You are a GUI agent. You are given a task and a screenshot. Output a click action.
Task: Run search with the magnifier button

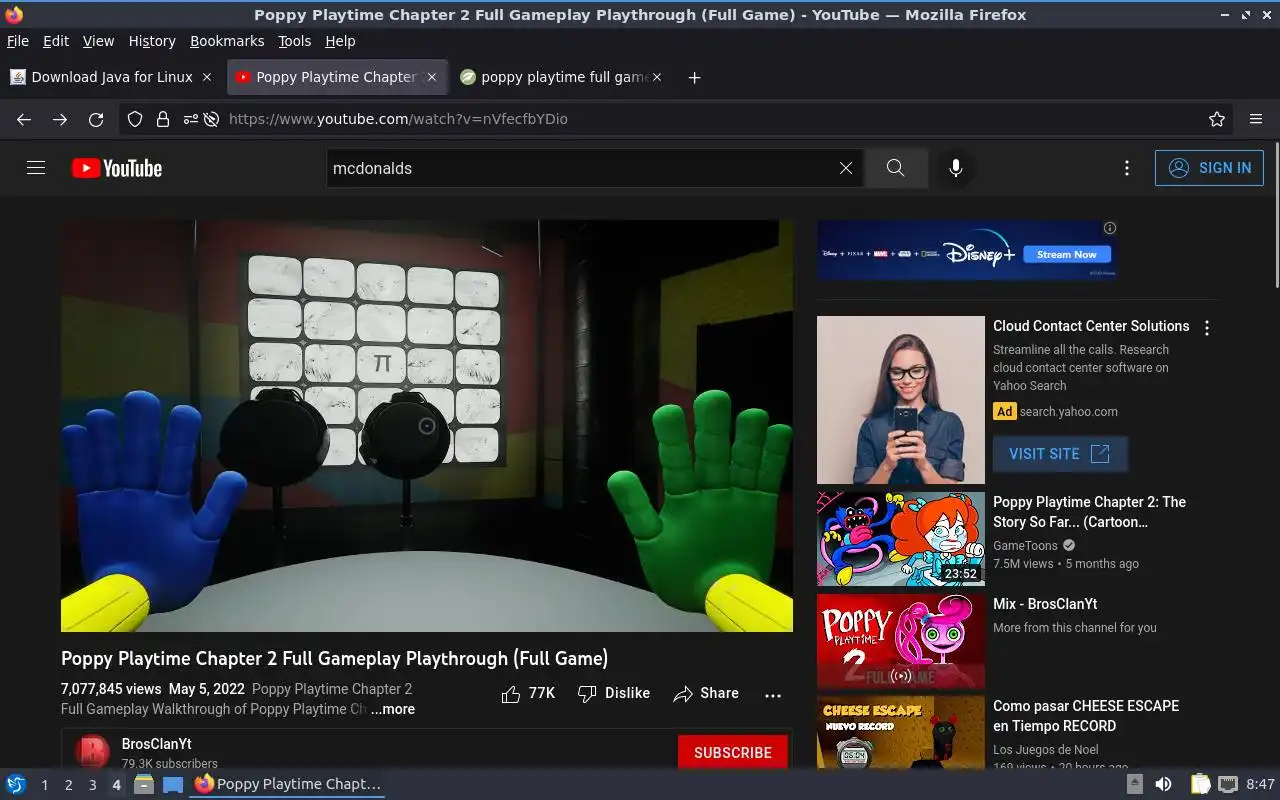coord(896,168)
